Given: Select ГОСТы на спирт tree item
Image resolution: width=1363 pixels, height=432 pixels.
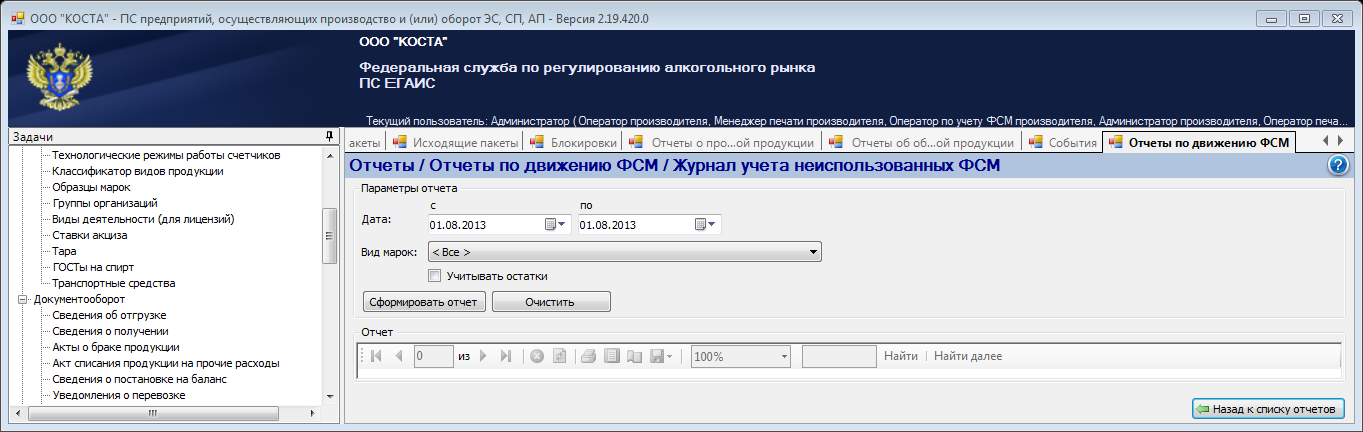Looking at the screenshot, I should pos(93,267).
